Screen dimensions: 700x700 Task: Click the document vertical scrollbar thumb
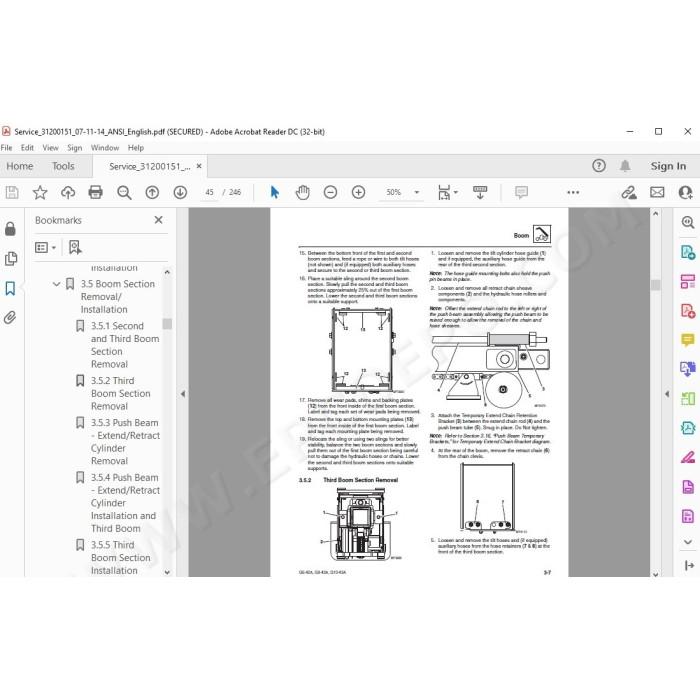655,285
